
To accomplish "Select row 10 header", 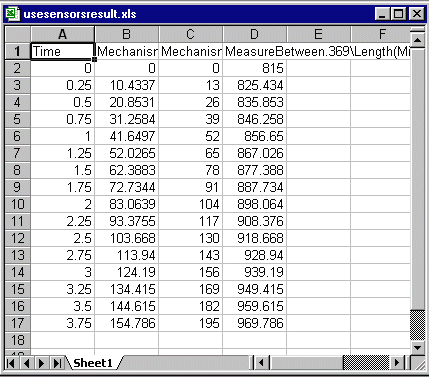I will tap(18, 204).
